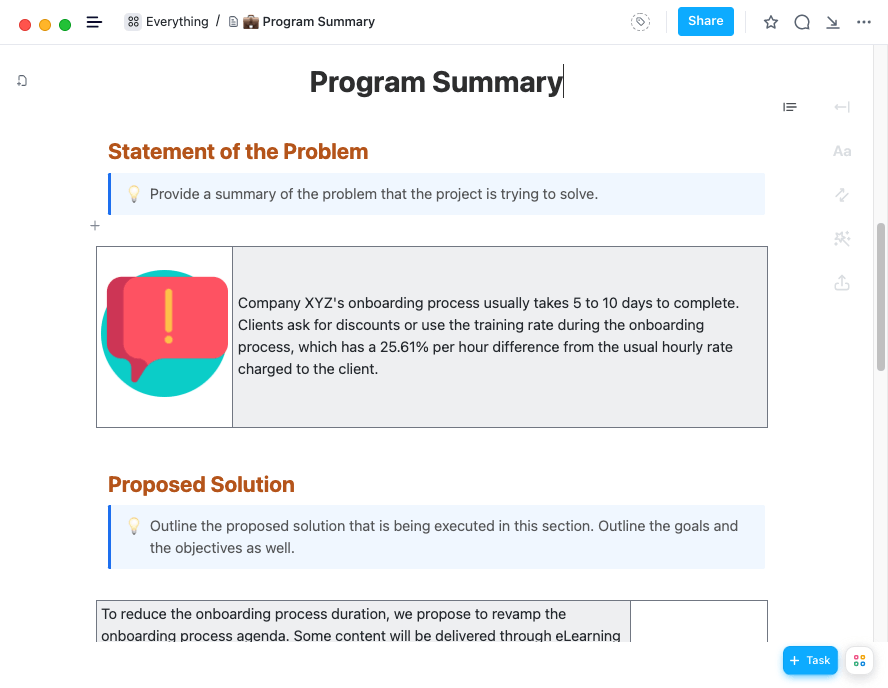The width and height of the screenshot is (888, 688).
Task: Favorite this doc with the star icon
Action: 771,22
